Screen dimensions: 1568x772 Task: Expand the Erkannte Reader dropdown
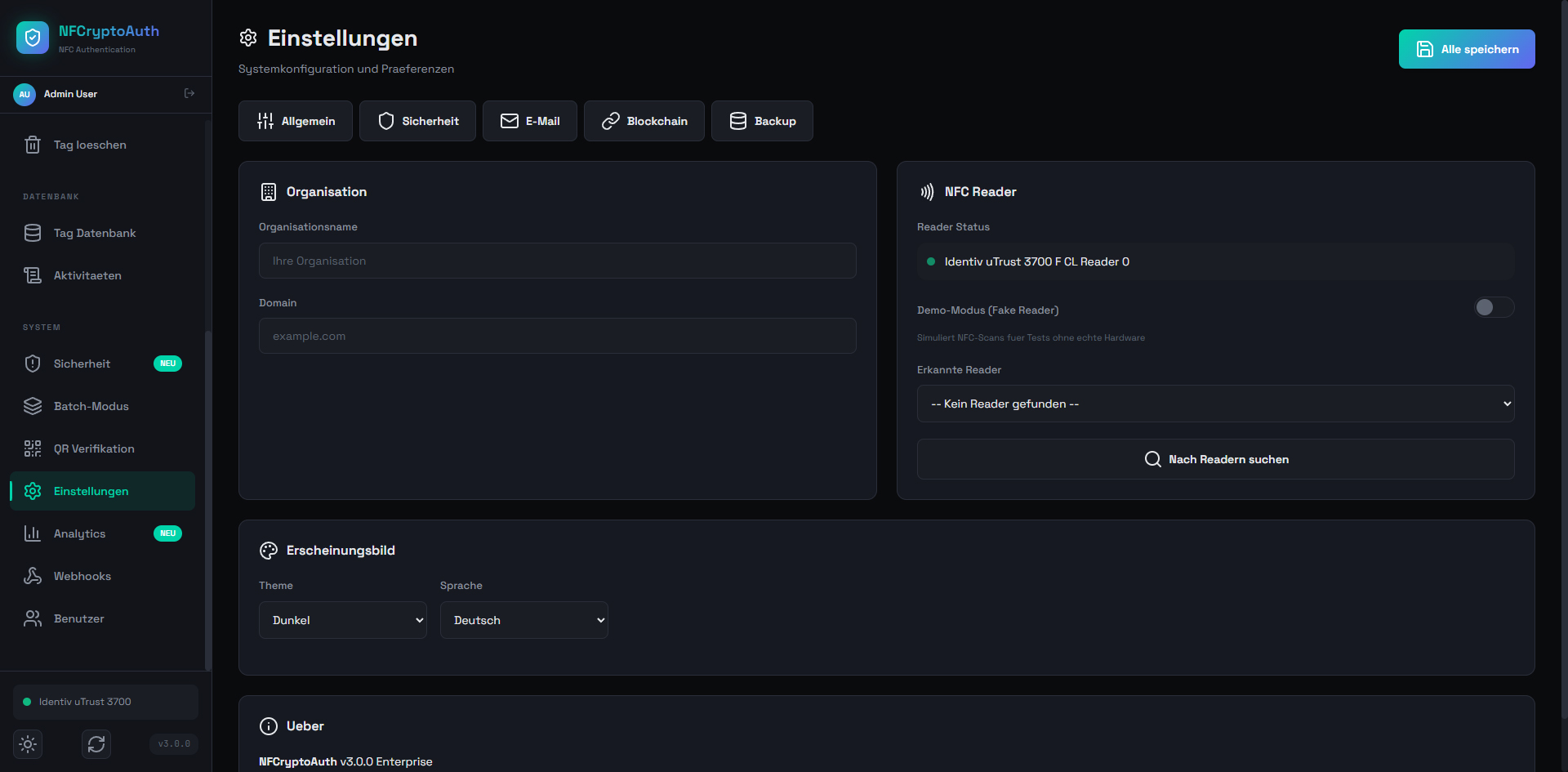pos(1215,404)
